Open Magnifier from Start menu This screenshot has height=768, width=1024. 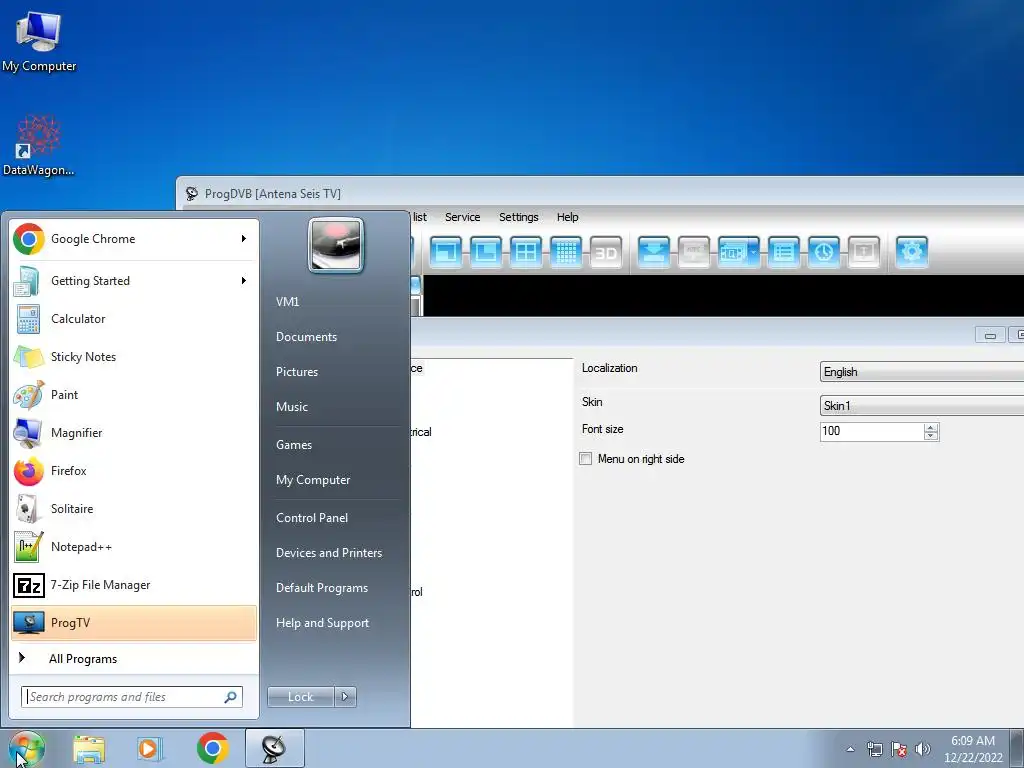point(134,432)
